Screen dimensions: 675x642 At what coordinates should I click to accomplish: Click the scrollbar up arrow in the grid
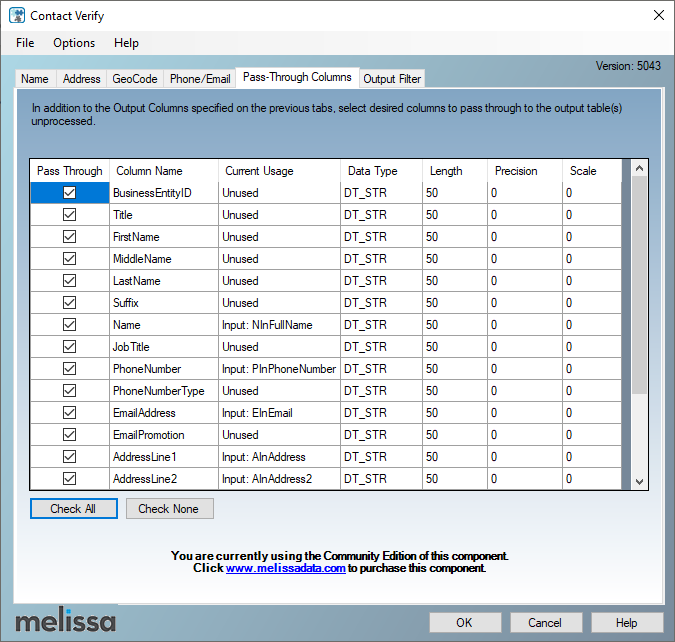click(639, 168)
